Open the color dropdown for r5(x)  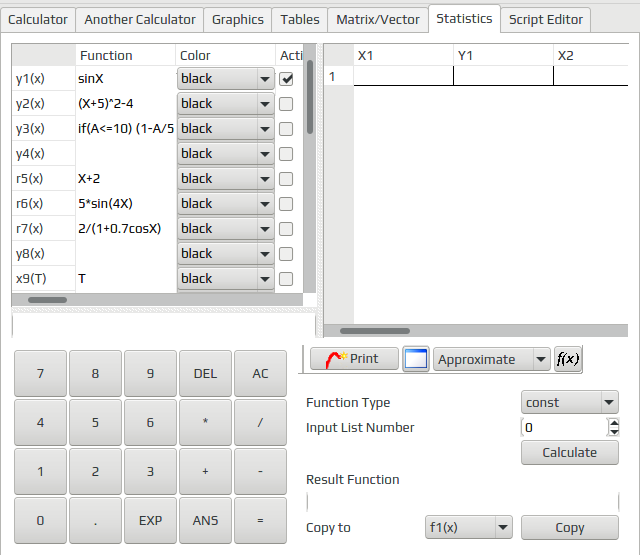[225, 179]
